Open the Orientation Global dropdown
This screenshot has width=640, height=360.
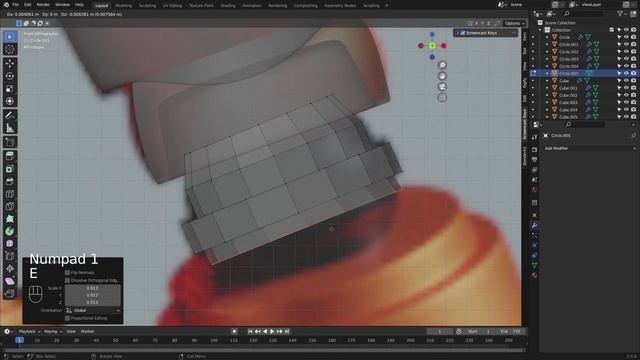(93, 310)
